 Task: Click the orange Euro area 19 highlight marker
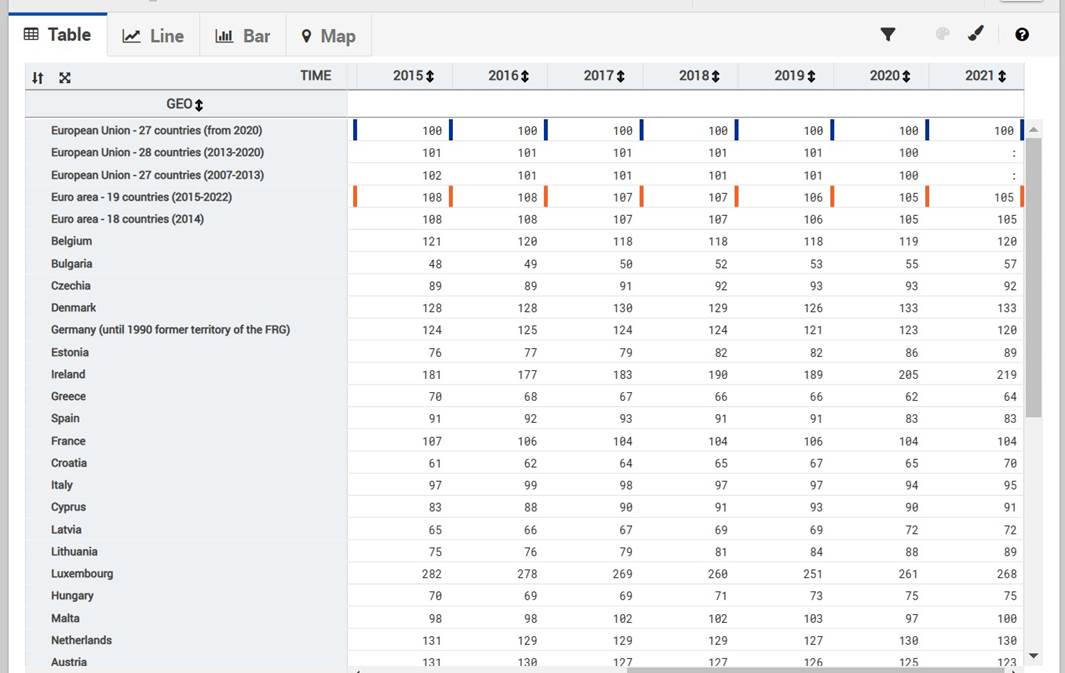pos(355,197)
